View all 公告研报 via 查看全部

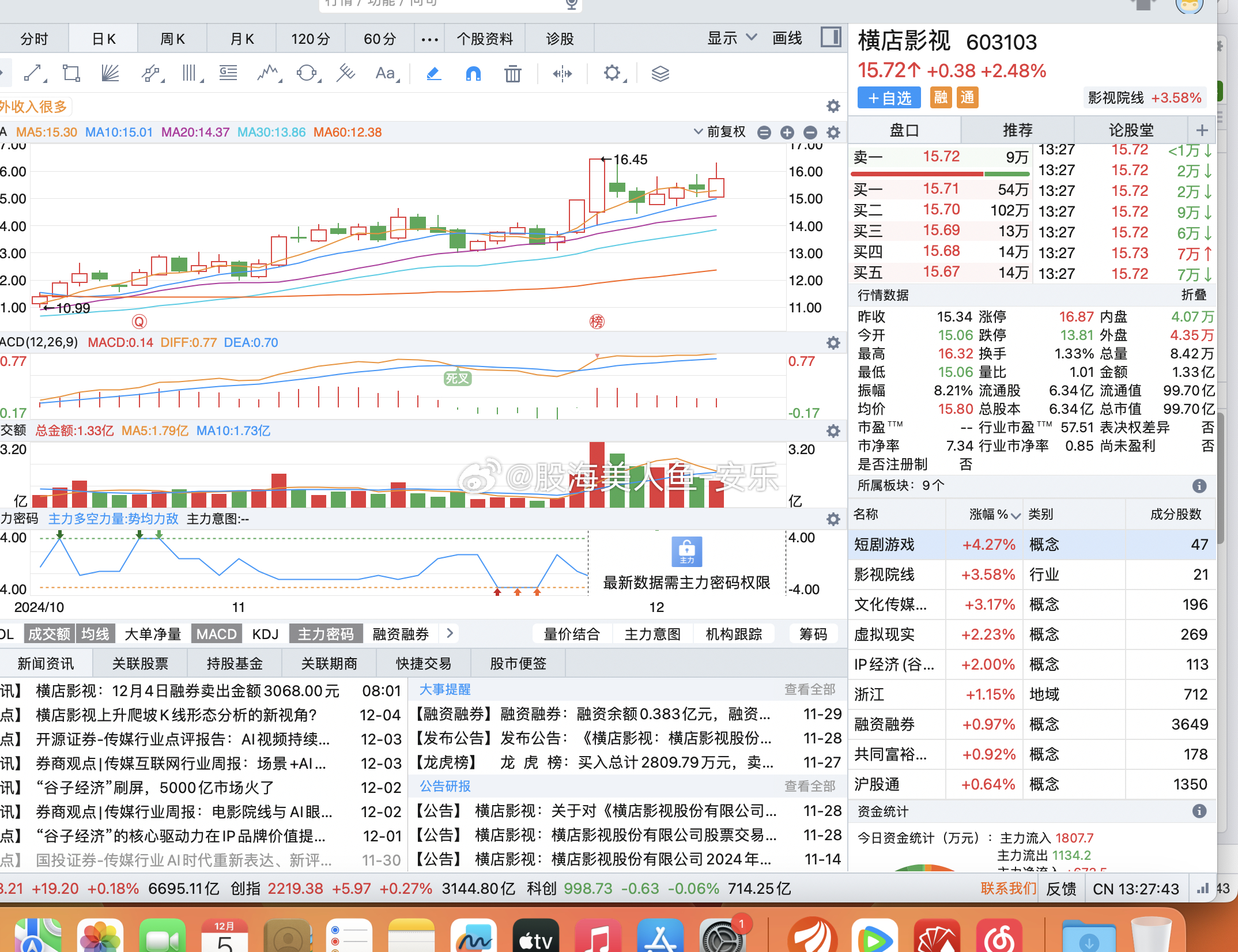[x=810, y=786]
